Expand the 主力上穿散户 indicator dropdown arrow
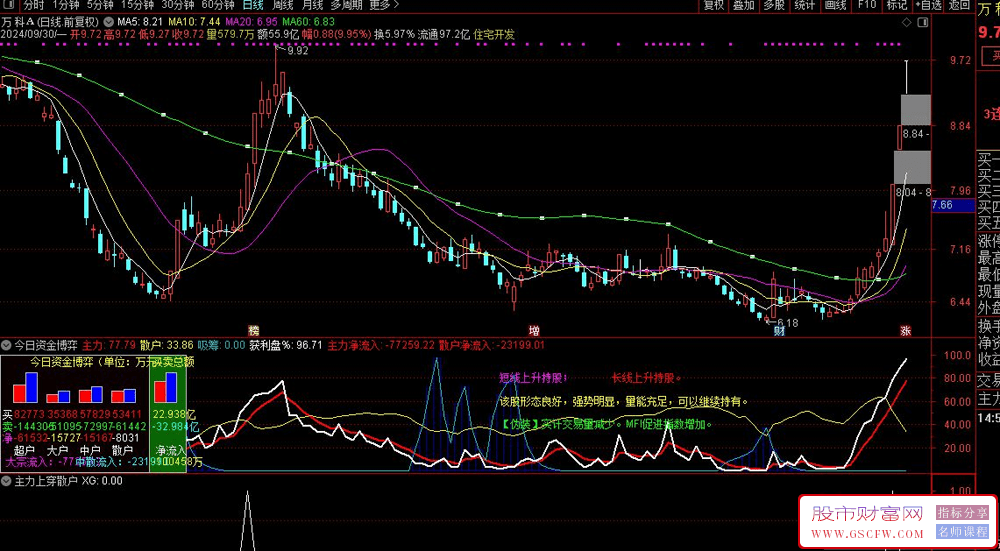1000x551 pixels. (x=6, y=481)
